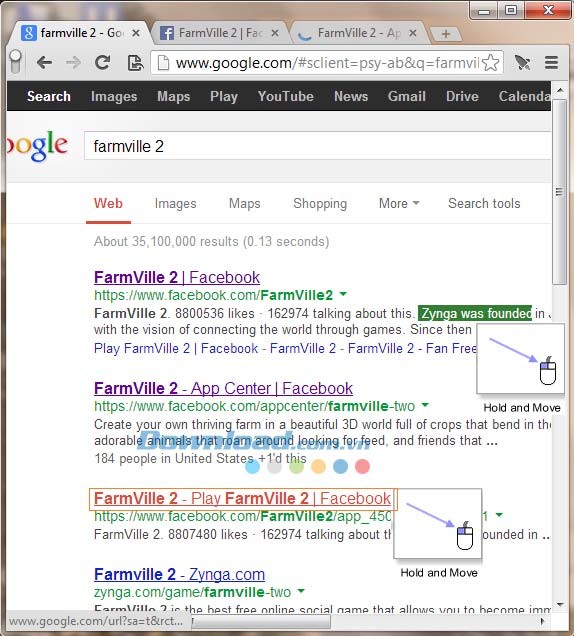Click the search box containing "farmville 2"
Viewport: 574px width, 636px height.
click(318, 146)
